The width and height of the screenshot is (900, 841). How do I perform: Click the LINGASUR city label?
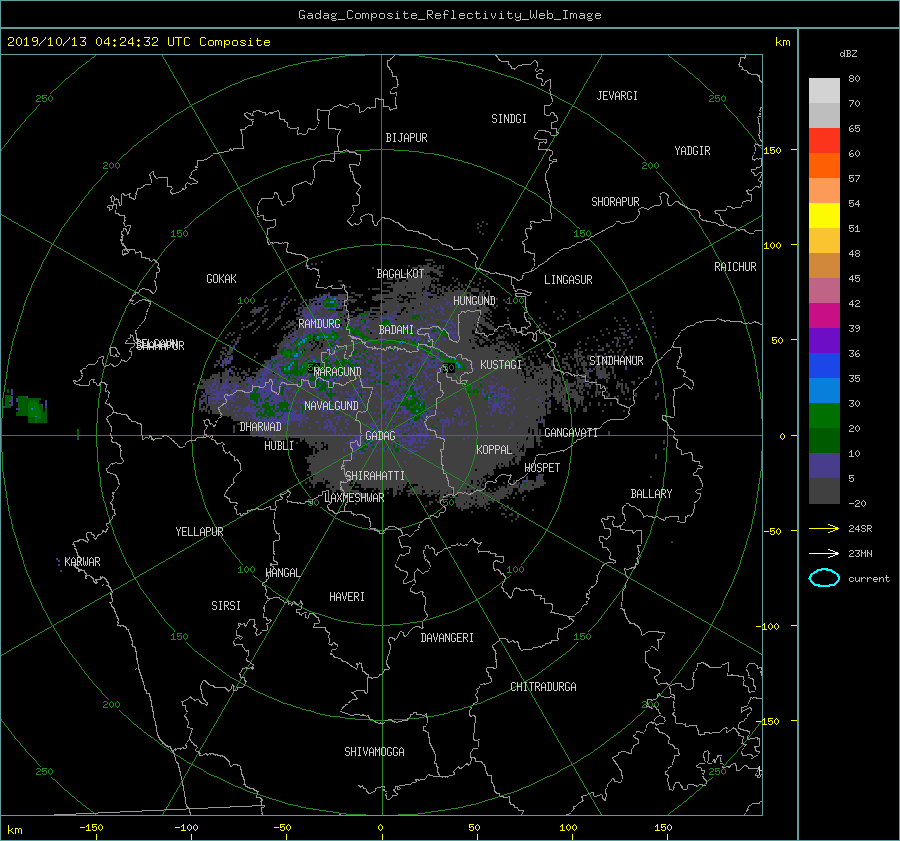tap(568, 280)
